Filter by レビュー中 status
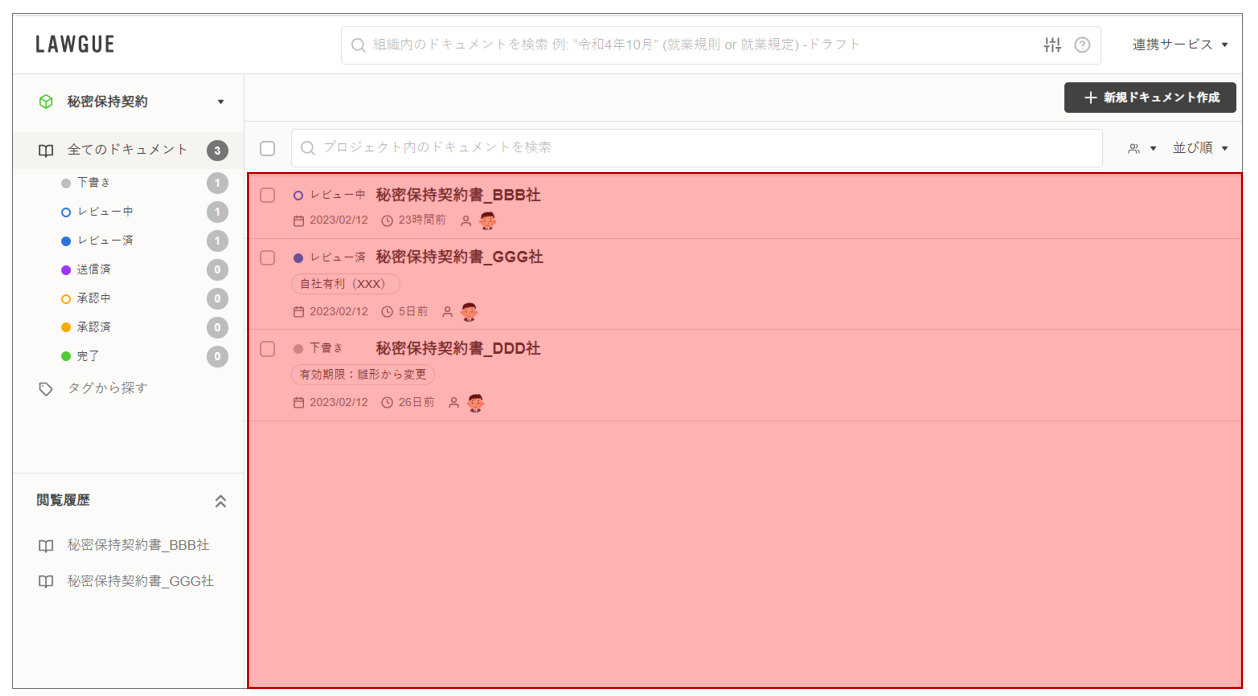The height and width of the screenshot is (696, 1258). pyautogui.click(x=105, y=212)
